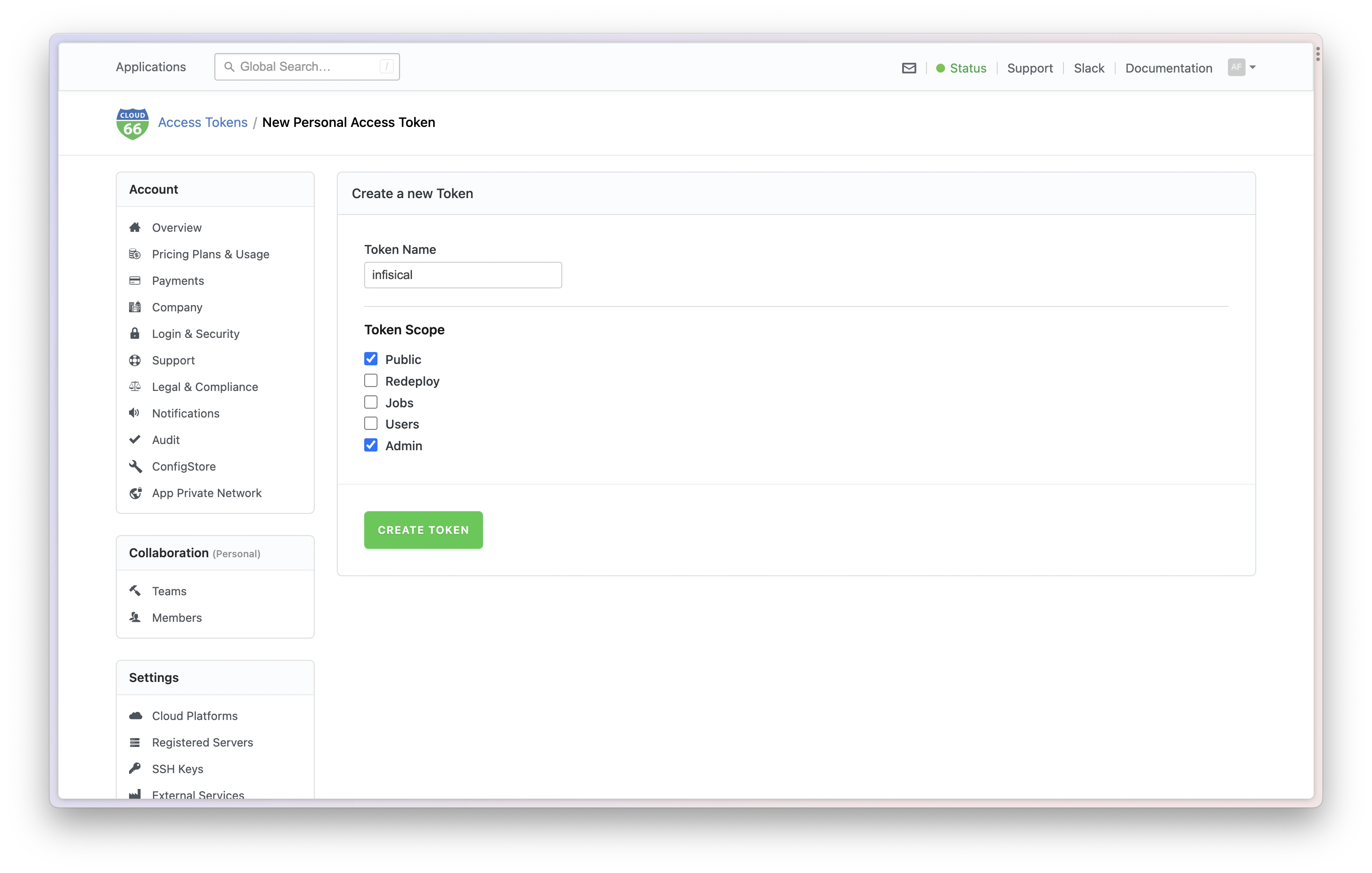Open the Slack link
This screenshot has height=873, width=1372.
(1089, 69)
